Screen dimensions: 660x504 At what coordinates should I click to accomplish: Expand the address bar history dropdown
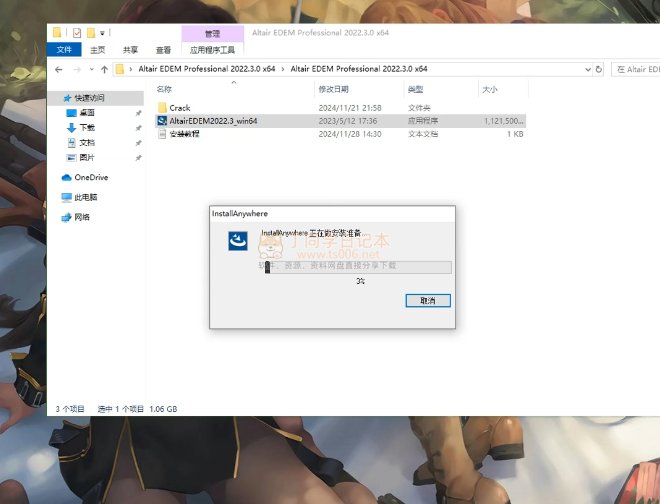[588, 69]
